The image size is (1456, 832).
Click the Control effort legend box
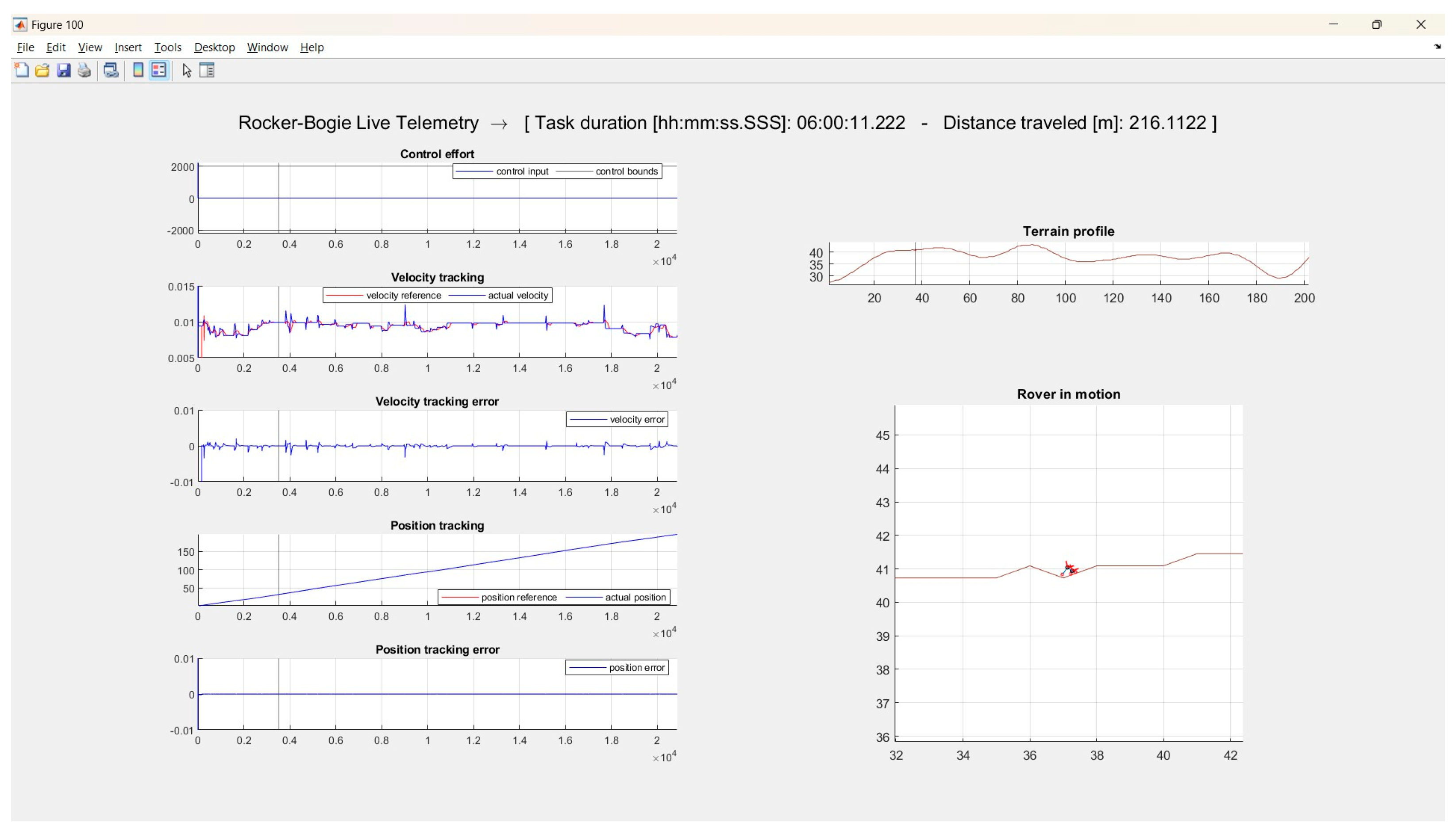(557, 171)
